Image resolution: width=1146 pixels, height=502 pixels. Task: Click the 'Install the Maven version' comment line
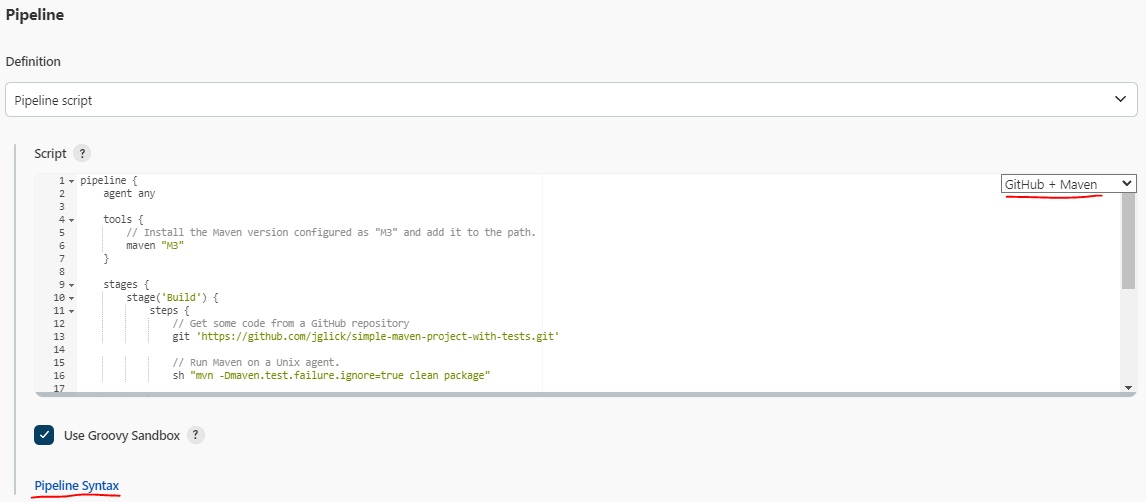click(331, 232)
